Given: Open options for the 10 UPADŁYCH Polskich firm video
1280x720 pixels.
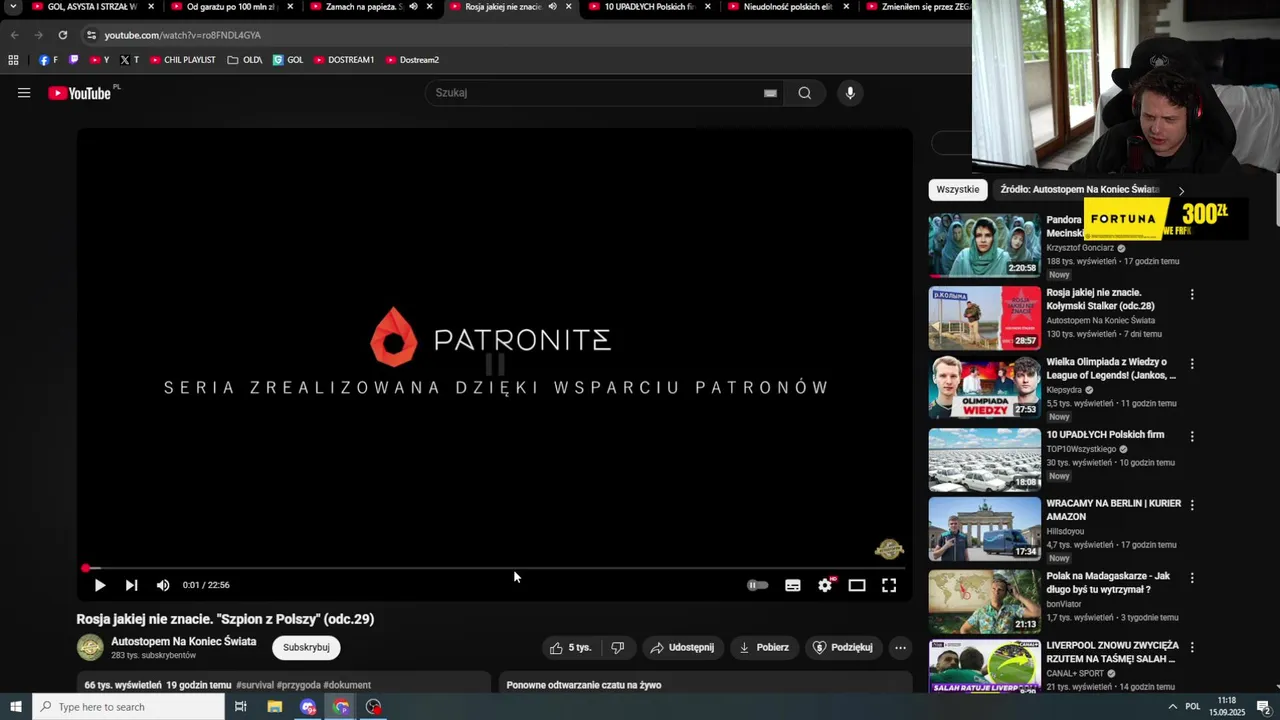Looking at the screenshot, I should pyautogui.click(x=1192, y=436).
